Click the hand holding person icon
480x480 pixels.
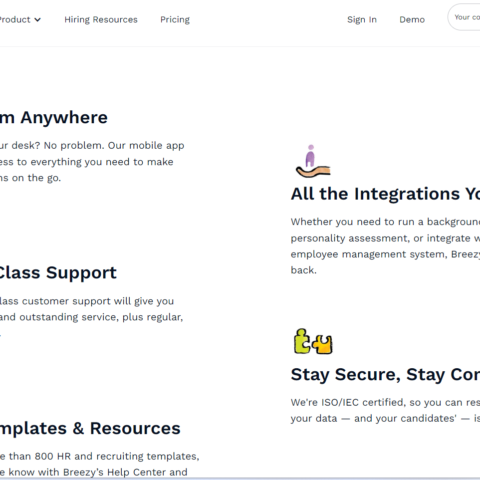313,161
